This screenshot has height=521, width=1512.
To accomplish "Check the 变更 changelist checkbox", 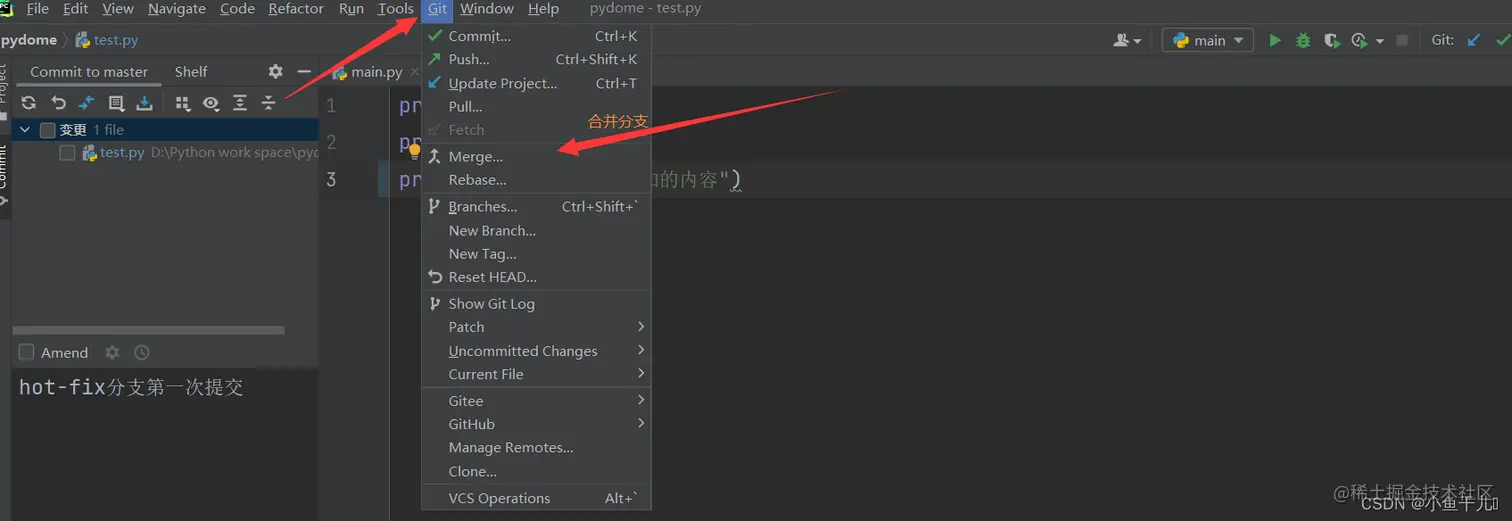I will click(47, 130).
